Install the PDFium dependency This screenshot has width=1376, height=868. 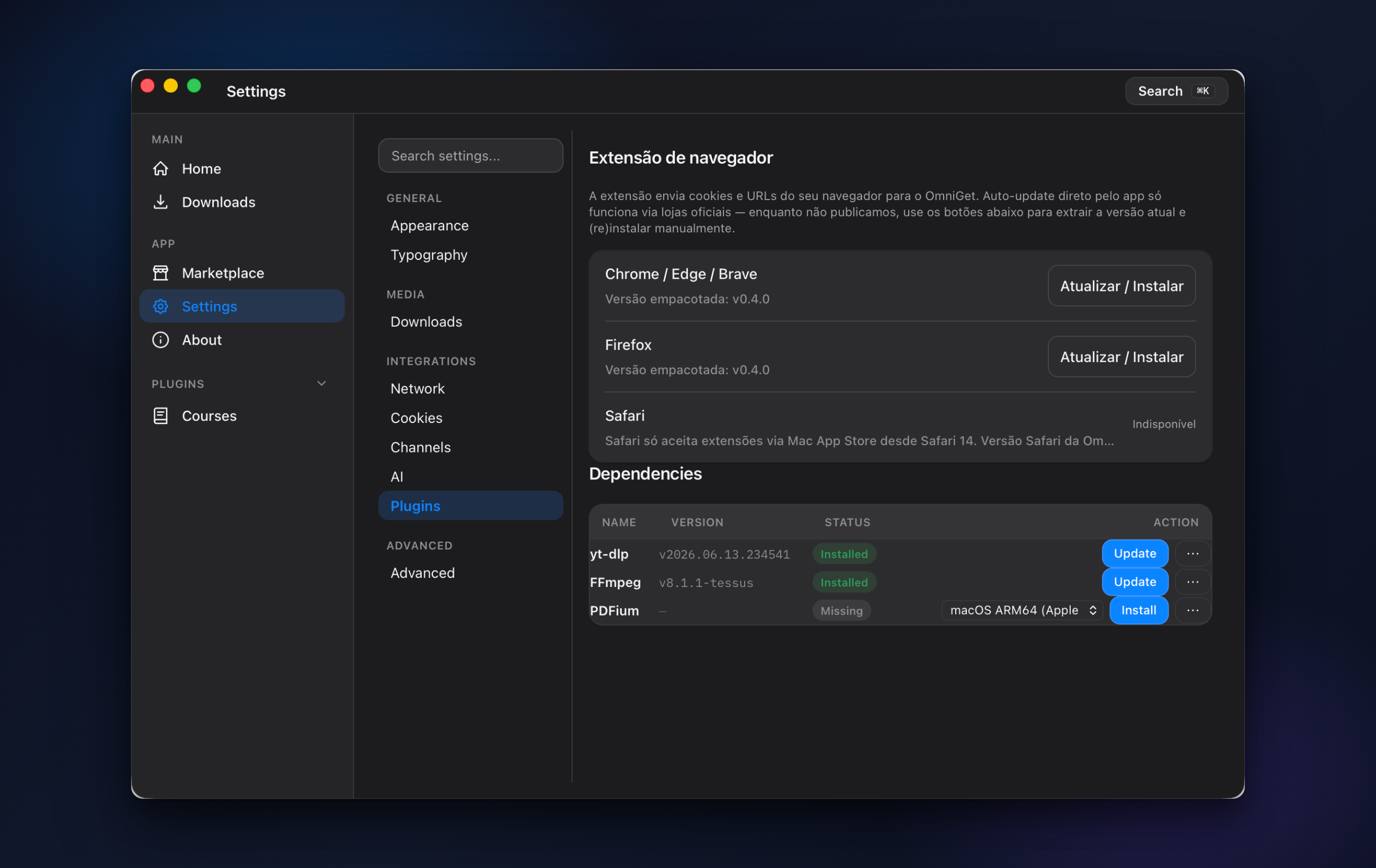pyautogui.click(x=1138, y=610)
